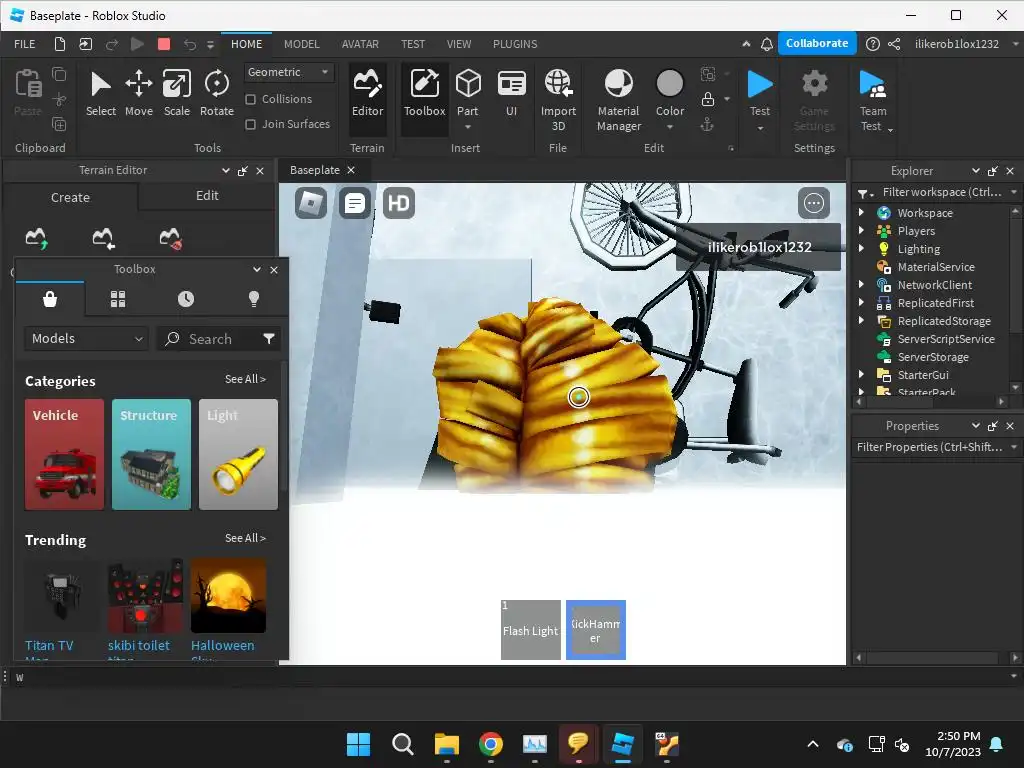
Task: Open the help question mark icon
Action: 872,44
